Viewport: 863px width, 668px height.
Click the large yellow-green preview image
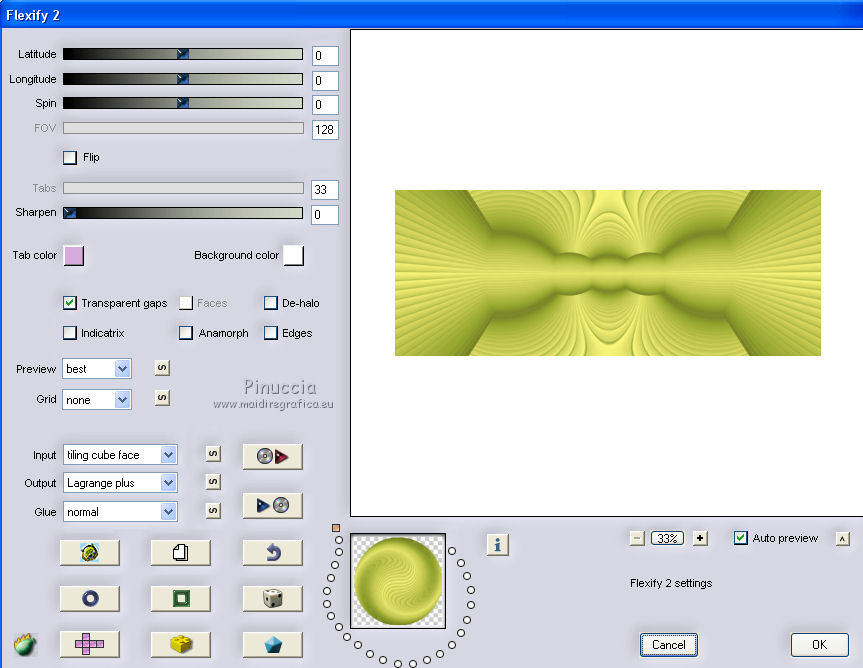tap(608, 273)
